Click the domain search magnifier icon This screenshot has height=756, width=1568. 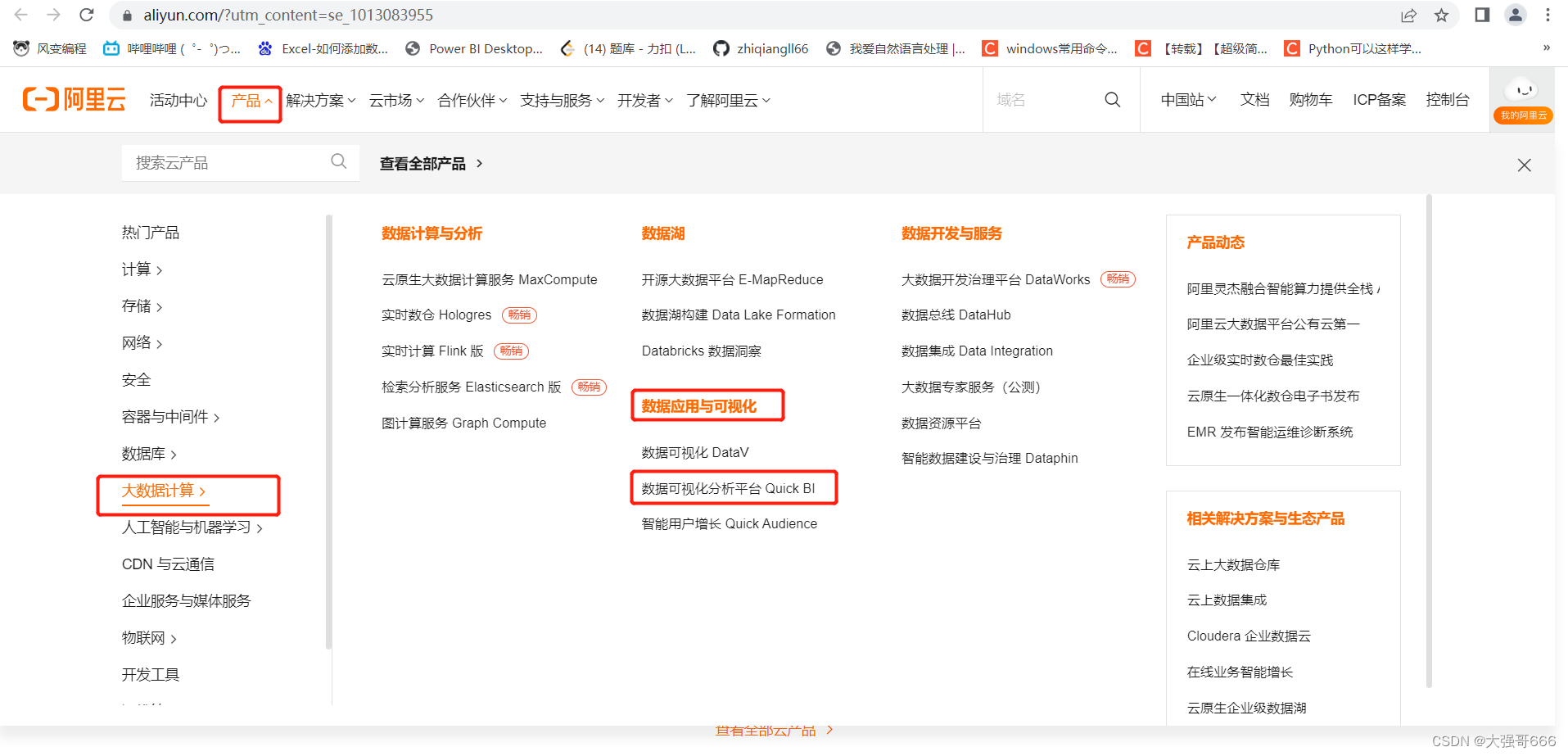pyautogui.click(x=1112, y=99)
